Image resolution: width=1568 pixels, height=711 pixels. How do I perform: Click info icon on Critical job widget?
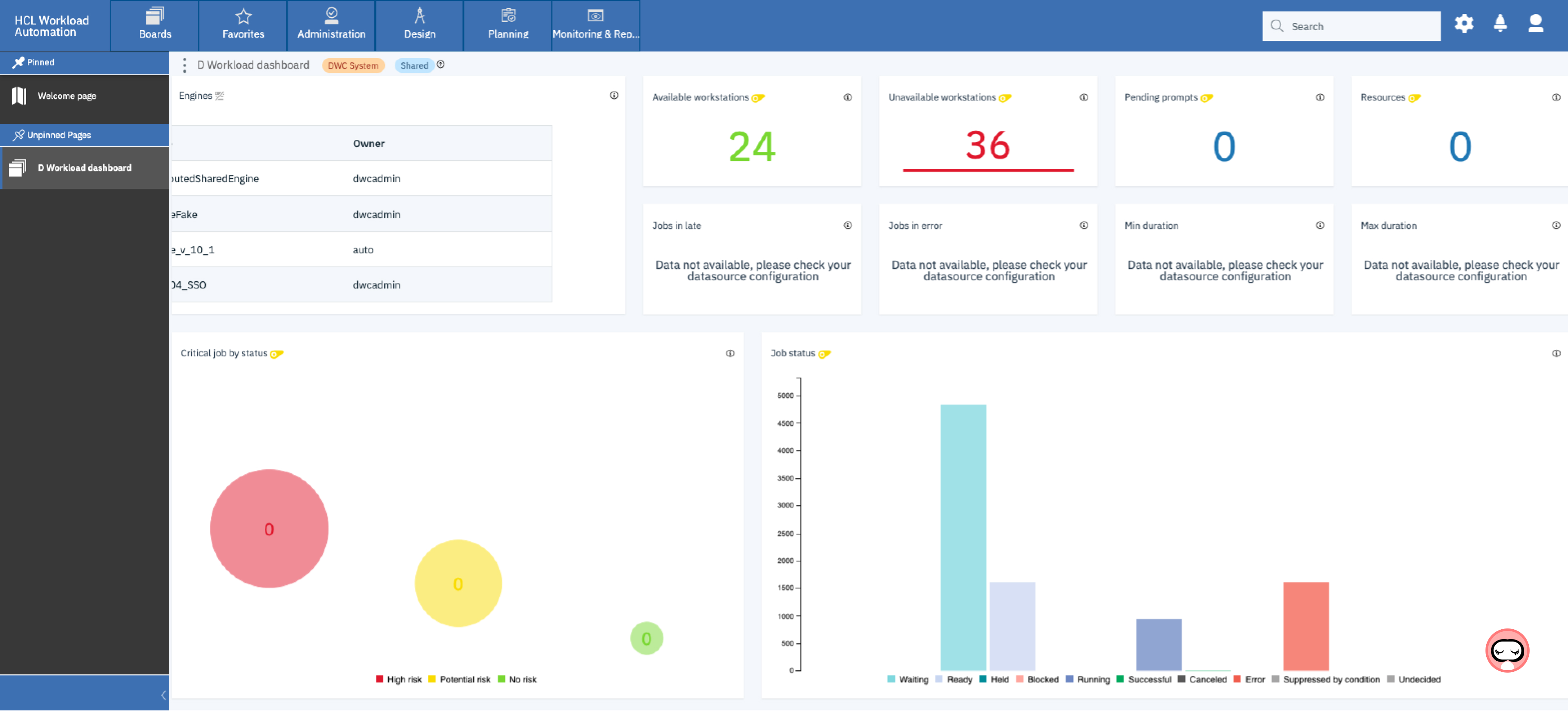point(730,353)
